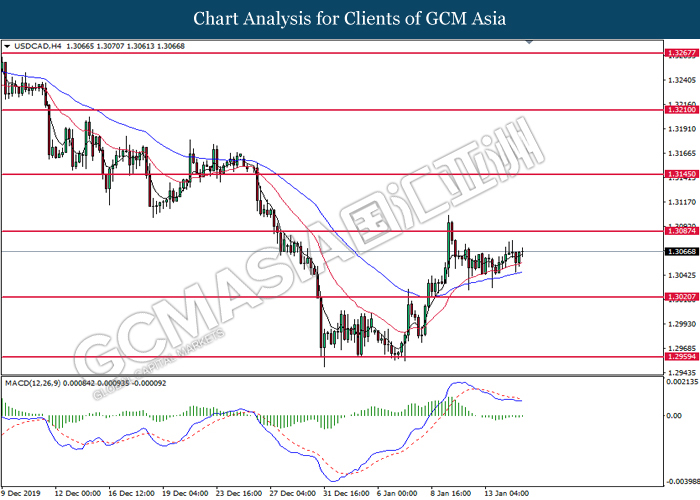Select the 1.32677 resistance price label

[681, 53]
